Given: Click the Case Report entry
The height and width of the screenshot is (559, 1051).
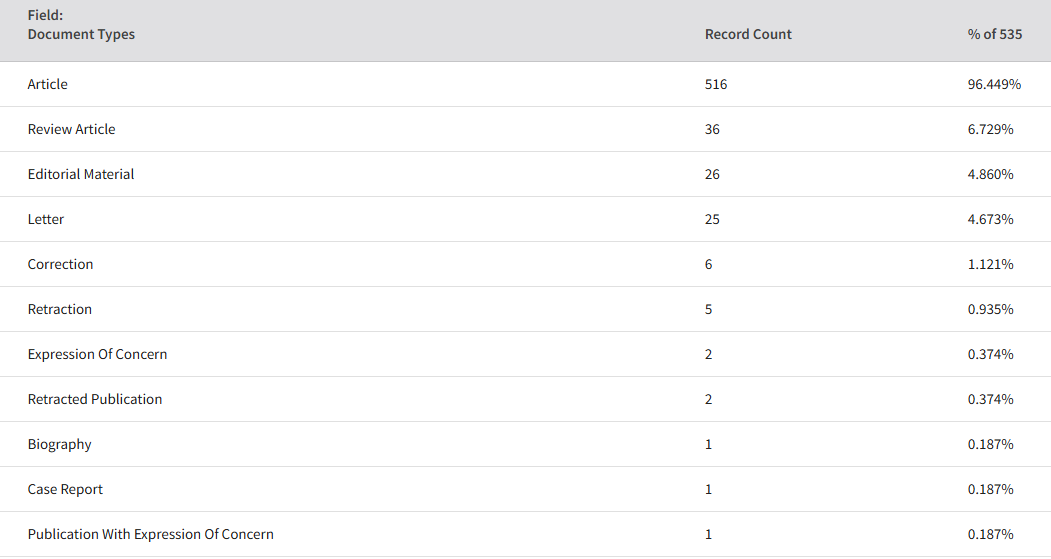Looking at the screenshot, I should click(65, 489).
